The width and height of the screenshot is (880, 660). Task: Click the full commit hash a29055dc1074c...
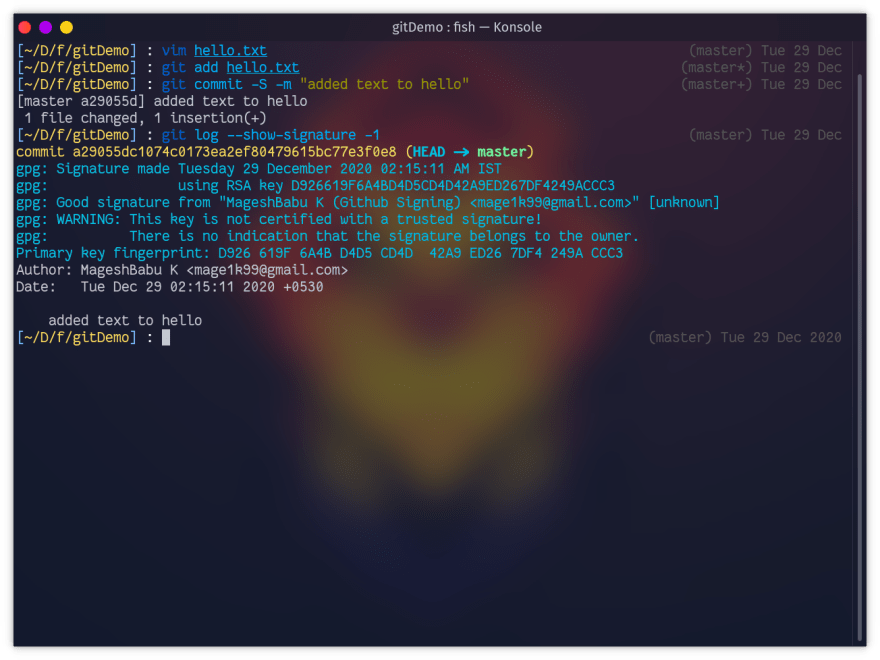[235, 152]
